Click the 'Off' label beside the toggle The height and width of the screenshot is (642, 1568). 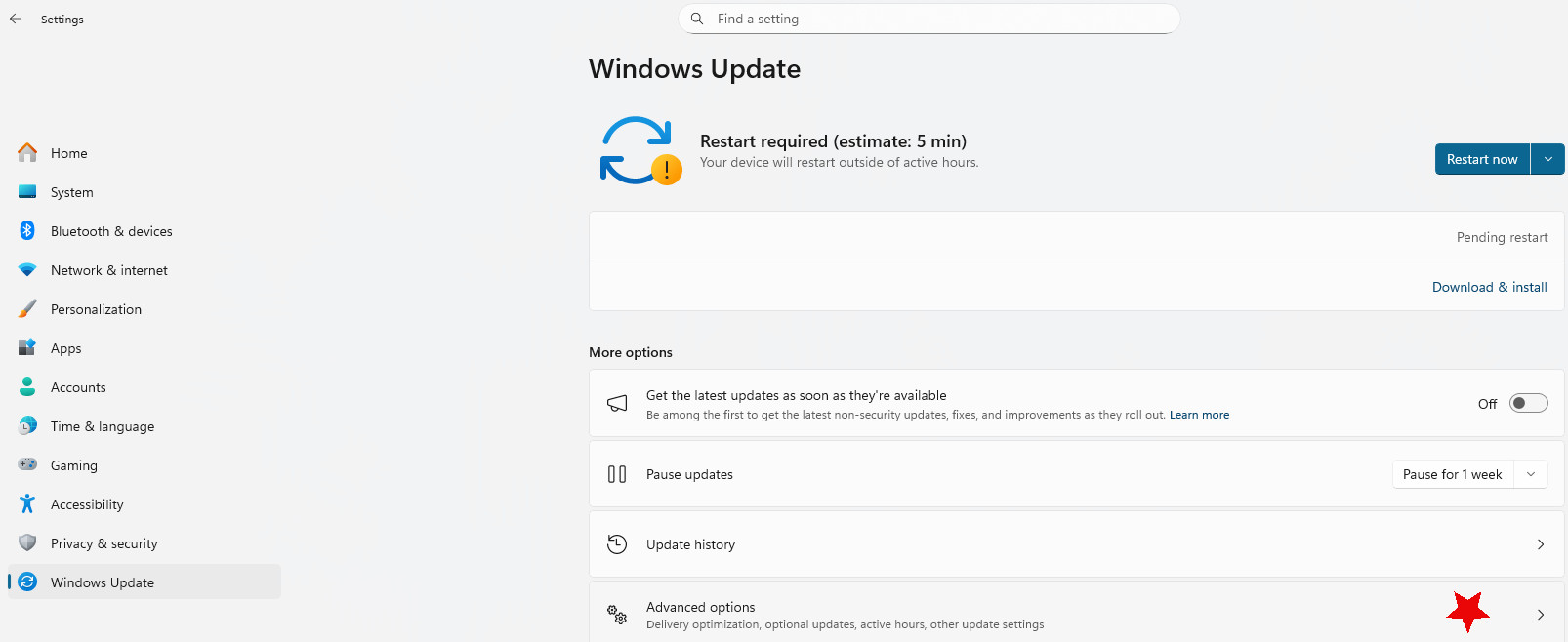pyautogui.click(x=1487, y=404)
